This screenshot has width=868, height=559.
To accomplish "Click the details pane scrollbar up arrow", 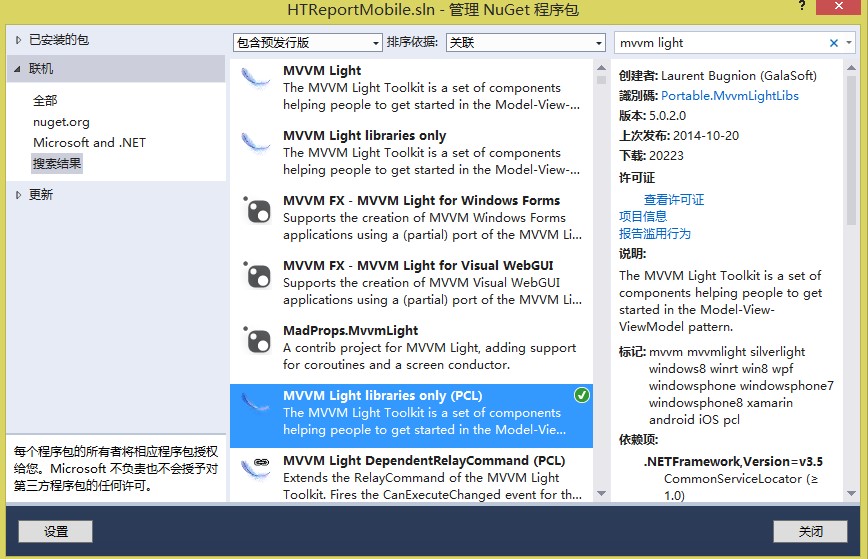I will click(x=851, y=68).
